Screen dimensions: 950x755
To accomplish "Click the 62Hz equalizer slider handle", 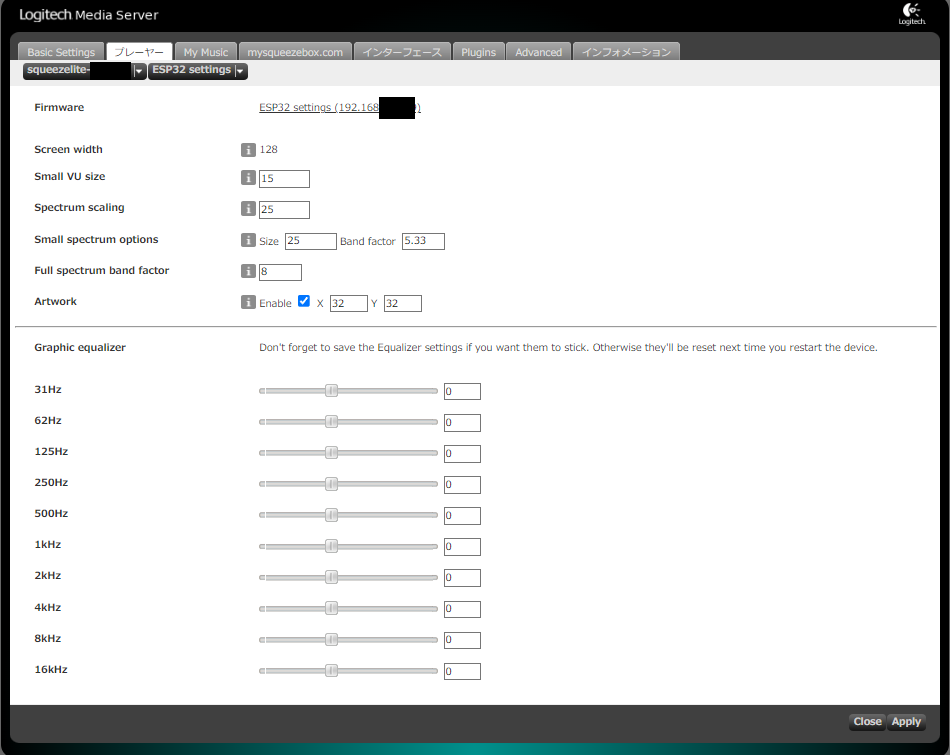I will tap(331, 422).
